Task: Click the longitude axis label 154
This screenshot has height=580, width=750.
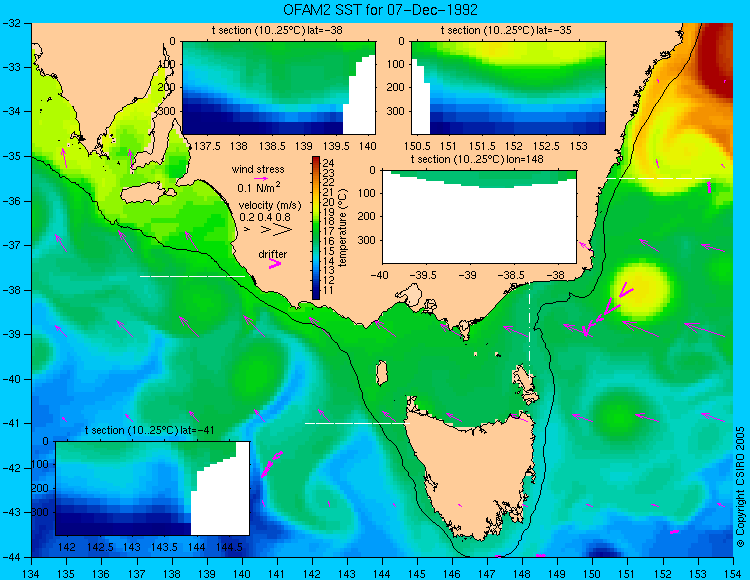Action: pyautogui.click(x=732, y=574)
